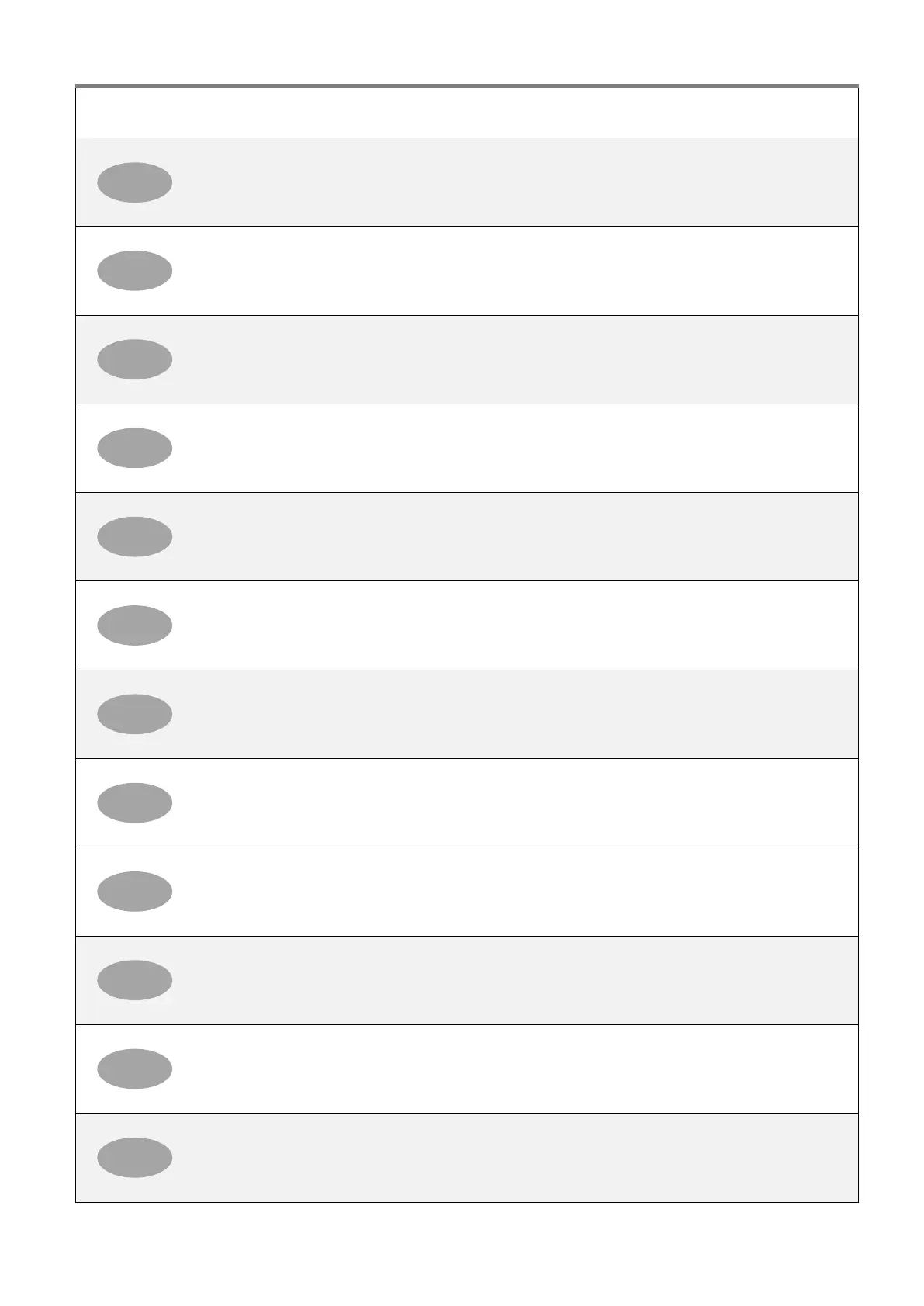
Task: Click the seventh row's gray oval
Action: tap(134, 714)
